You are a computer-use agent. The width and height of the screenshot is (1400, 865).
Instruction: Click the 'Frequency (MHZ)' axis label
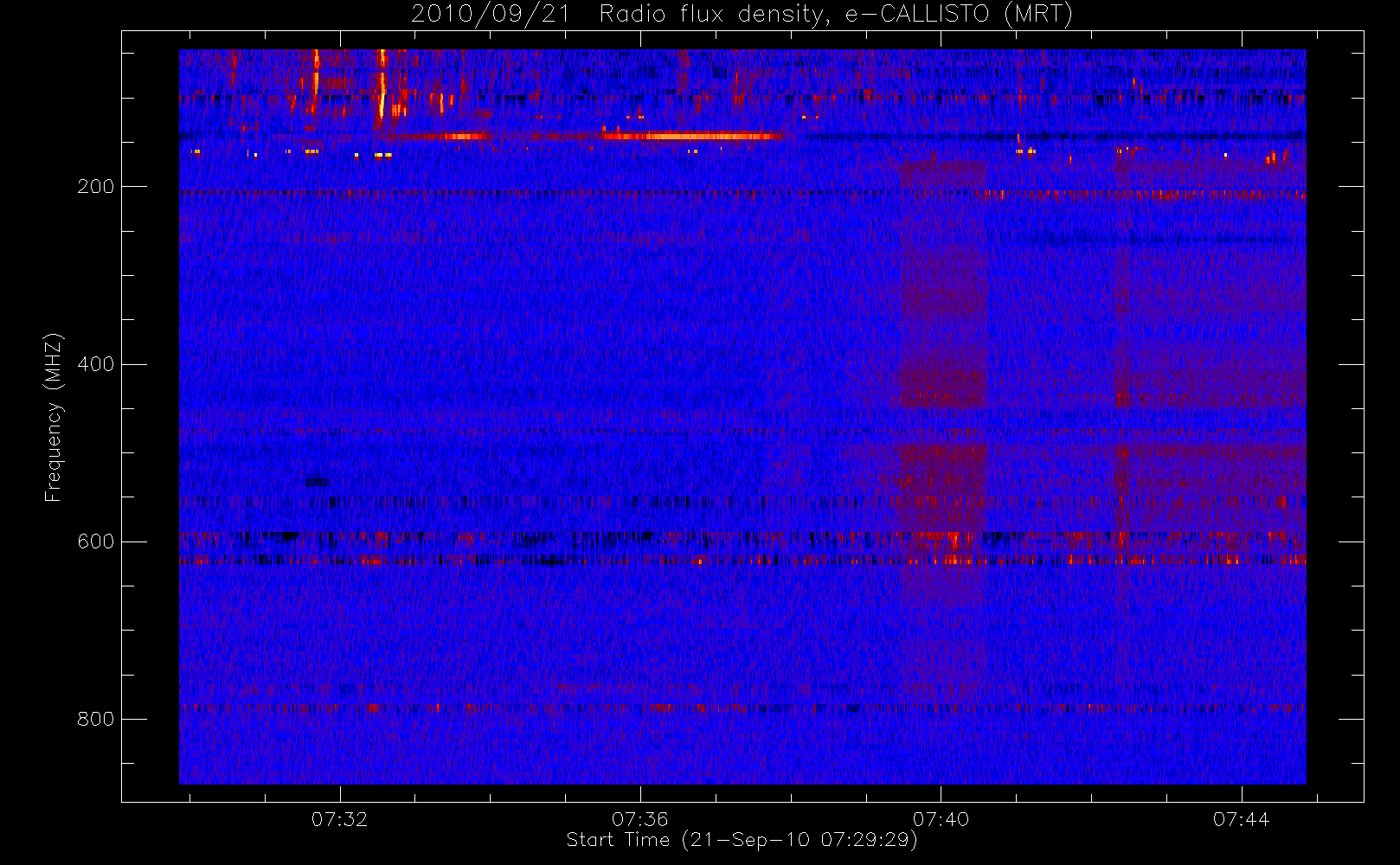pos(54,417)
